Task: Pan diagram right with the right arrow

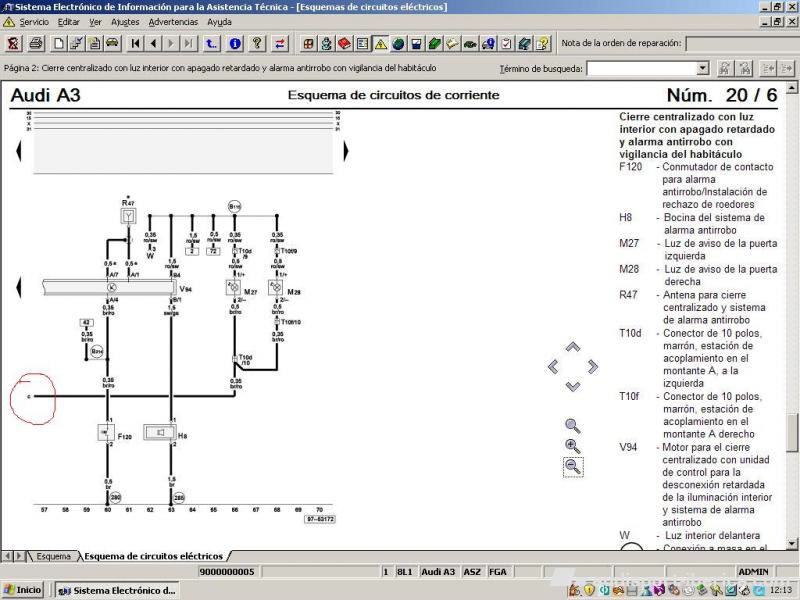Action: 592,366
